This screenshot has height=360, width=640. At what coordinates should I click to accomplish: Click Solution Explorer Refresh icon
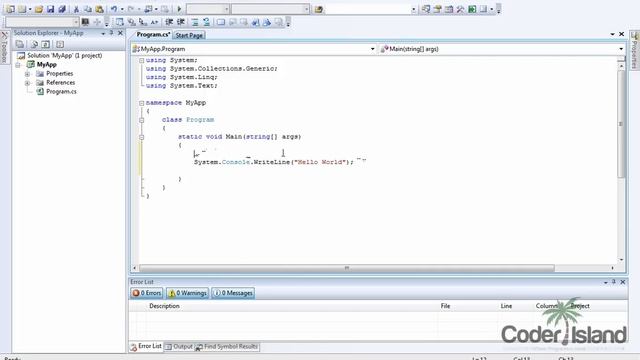pos(46,44)
